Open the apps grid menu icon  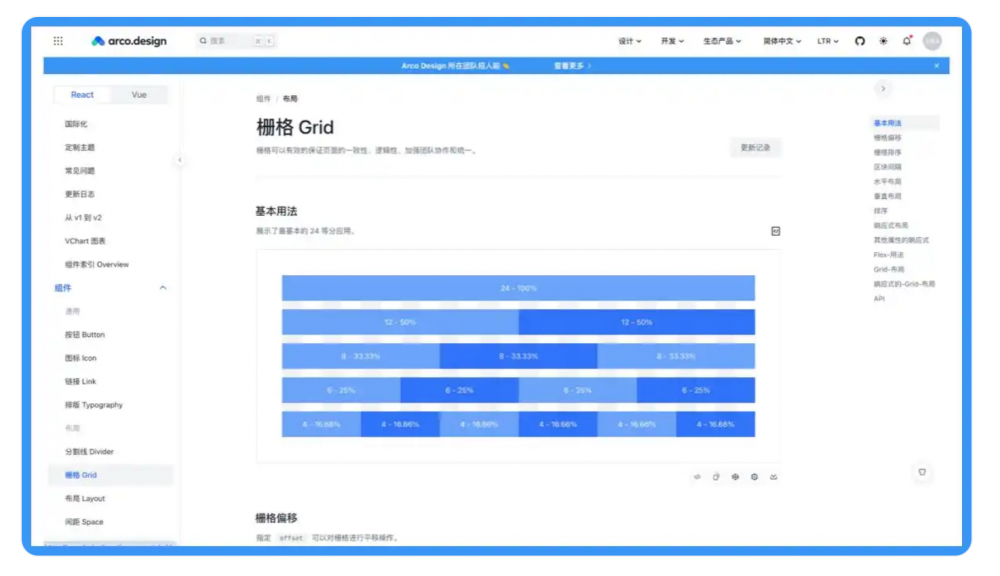coord(58,41)
